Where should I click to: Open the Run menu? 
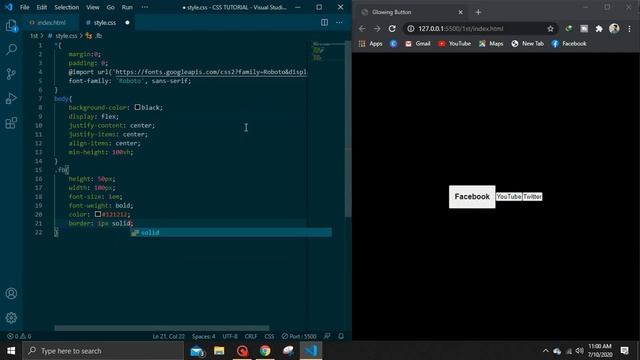tap(127, 7)
